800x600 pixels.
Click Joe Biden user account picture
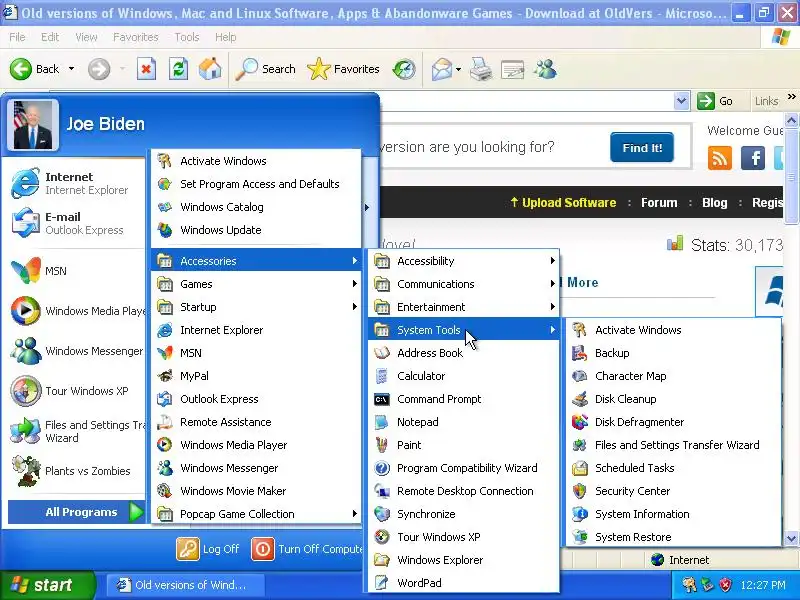[33, 125]
